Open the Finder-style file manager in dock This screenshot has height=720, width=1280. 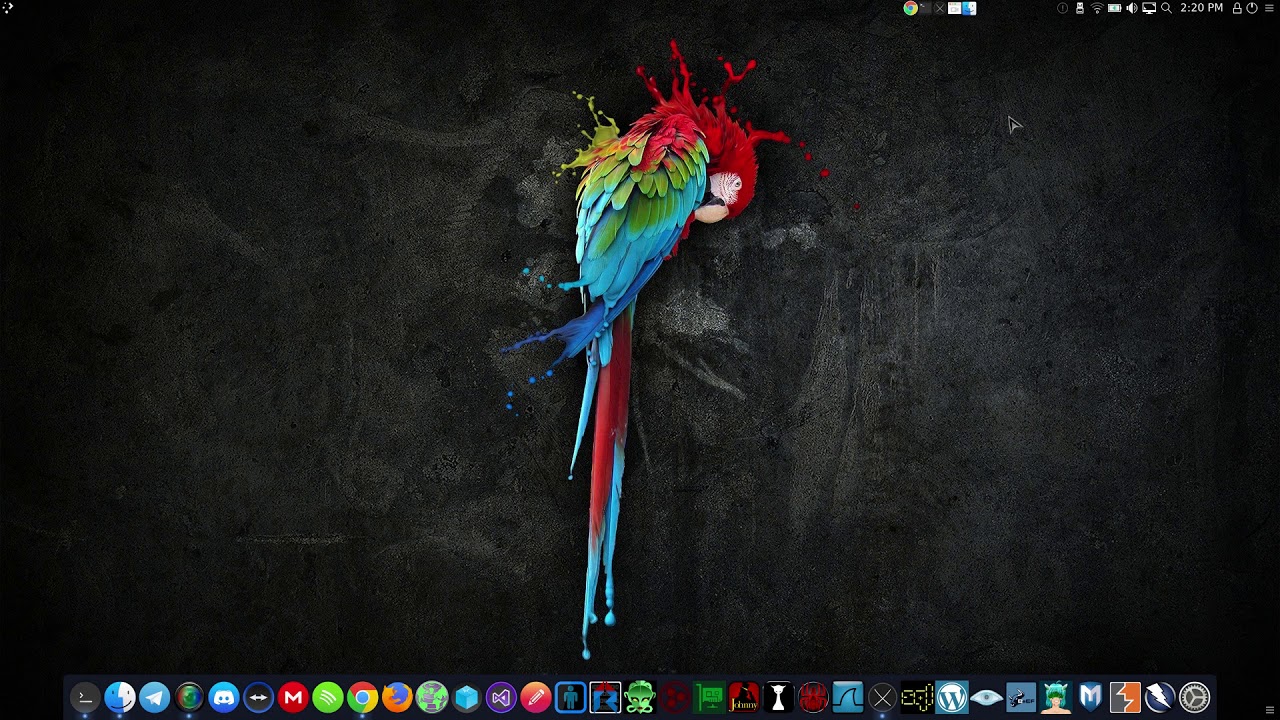pos(120,697)
